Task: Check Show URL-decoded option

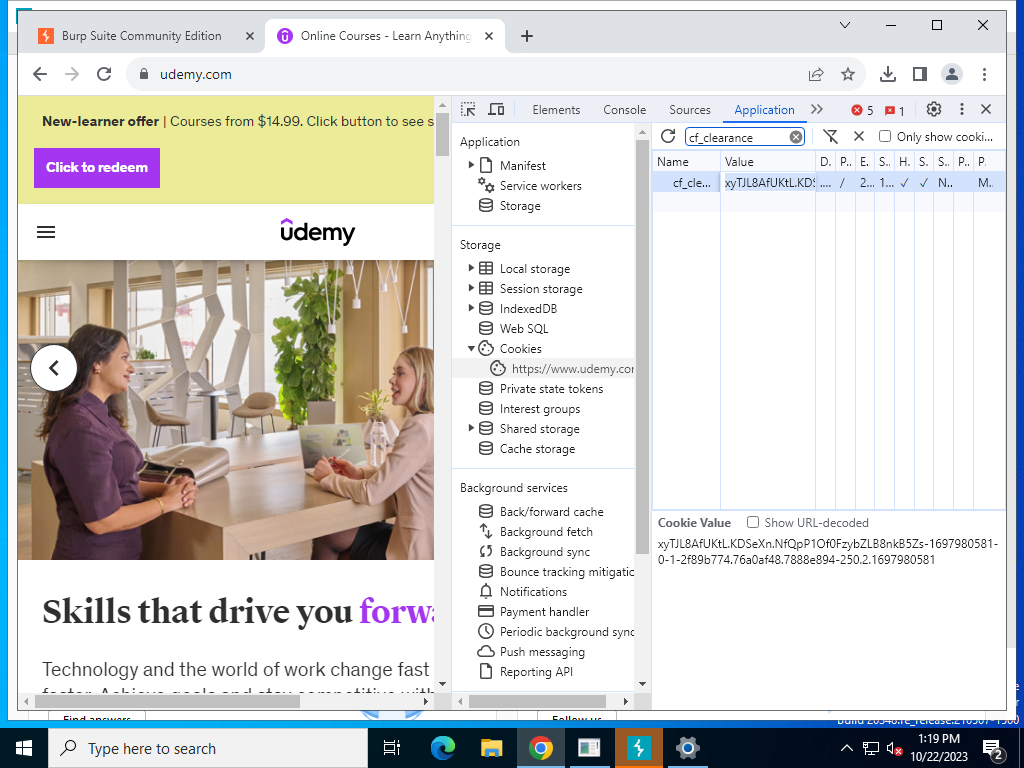Action: [753, 522]
